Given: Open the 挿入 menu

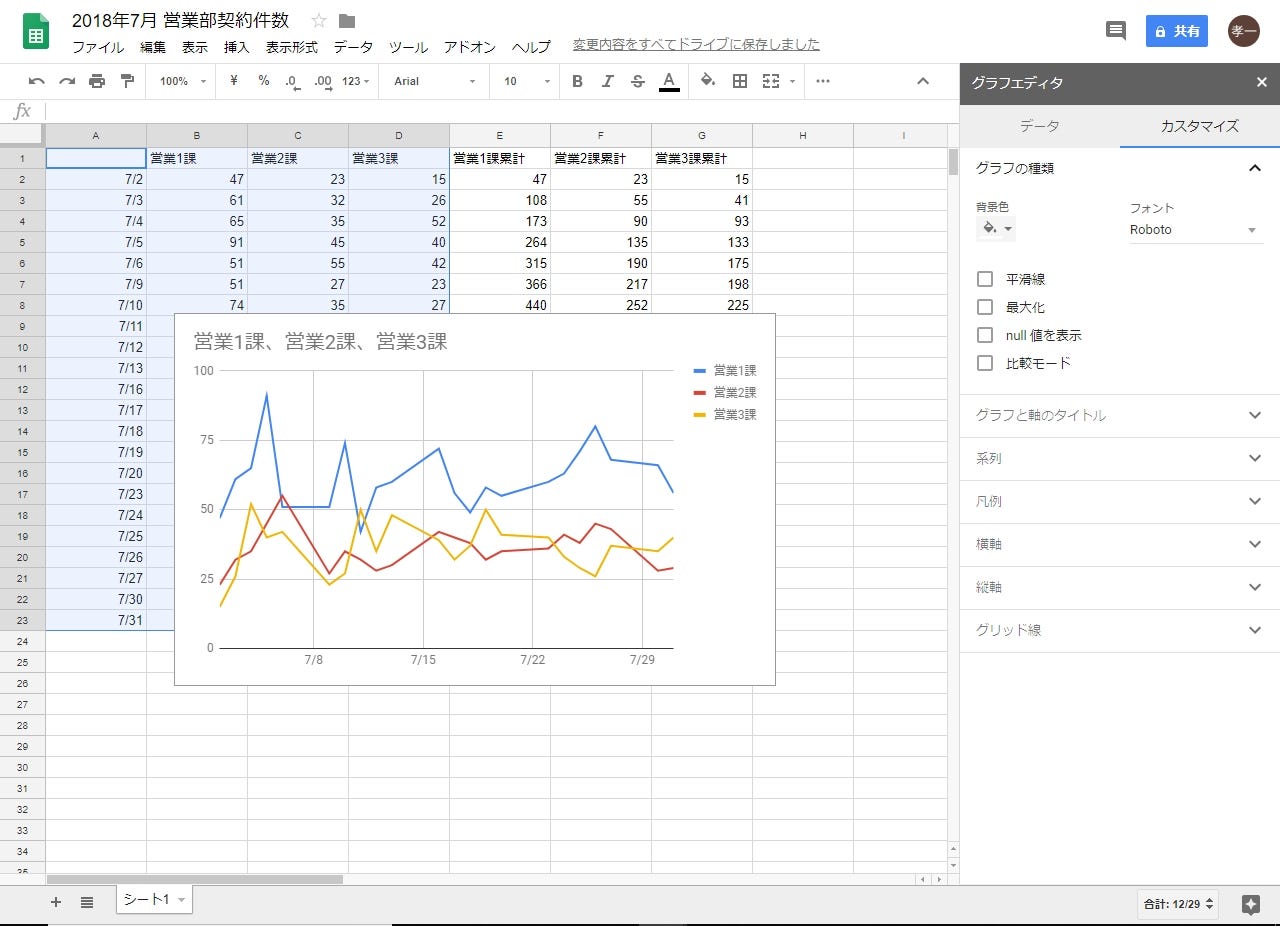Looking at the screenshot, I should point(237,47).
